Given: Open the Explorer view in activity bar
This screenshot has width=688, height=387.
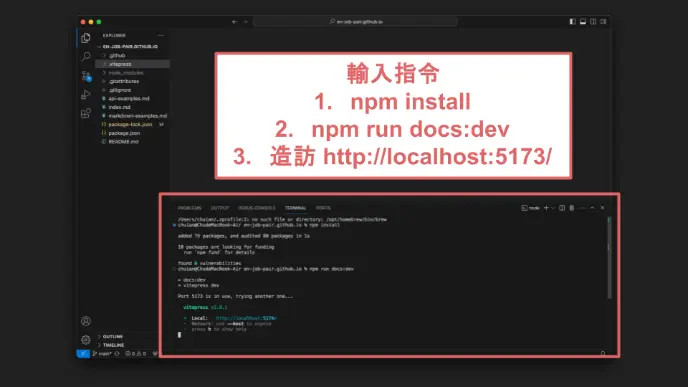Looking at the screenshot, I should (x=86, y=38).
